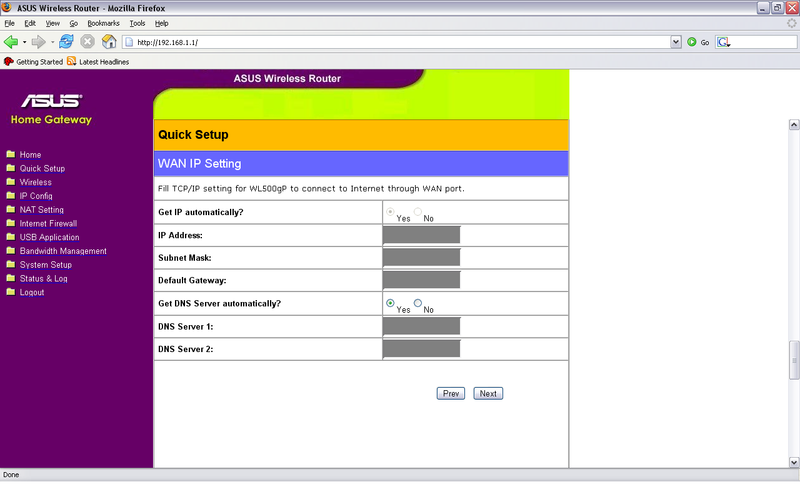Viewport: 800px width, 484px height.
Task: Click the folder icon beside Logout
Action: (11, 292)
